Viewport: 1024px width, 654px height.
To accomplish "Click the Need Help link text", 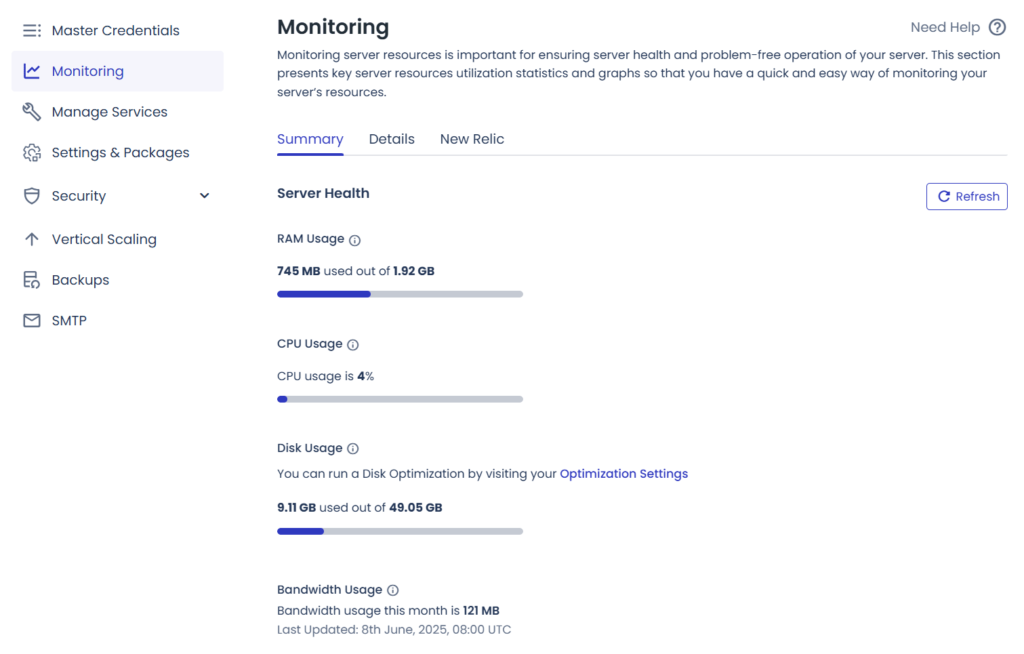I will click(x=945, y=27).
